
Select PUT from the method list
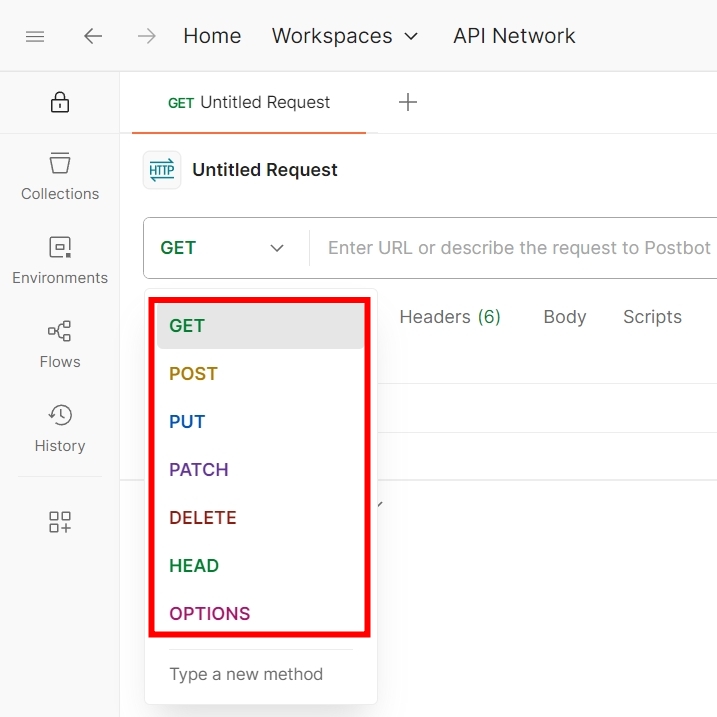pos(260,422)
